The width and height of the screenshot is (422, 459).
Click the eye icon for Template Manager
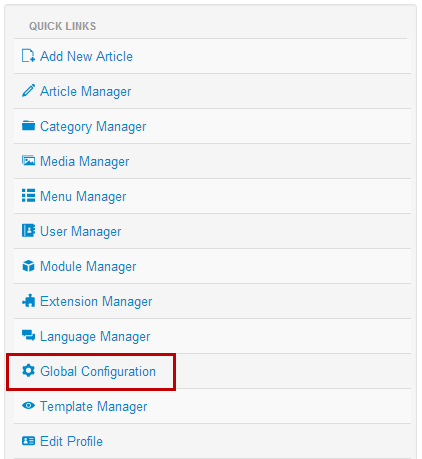click(28, 406)
